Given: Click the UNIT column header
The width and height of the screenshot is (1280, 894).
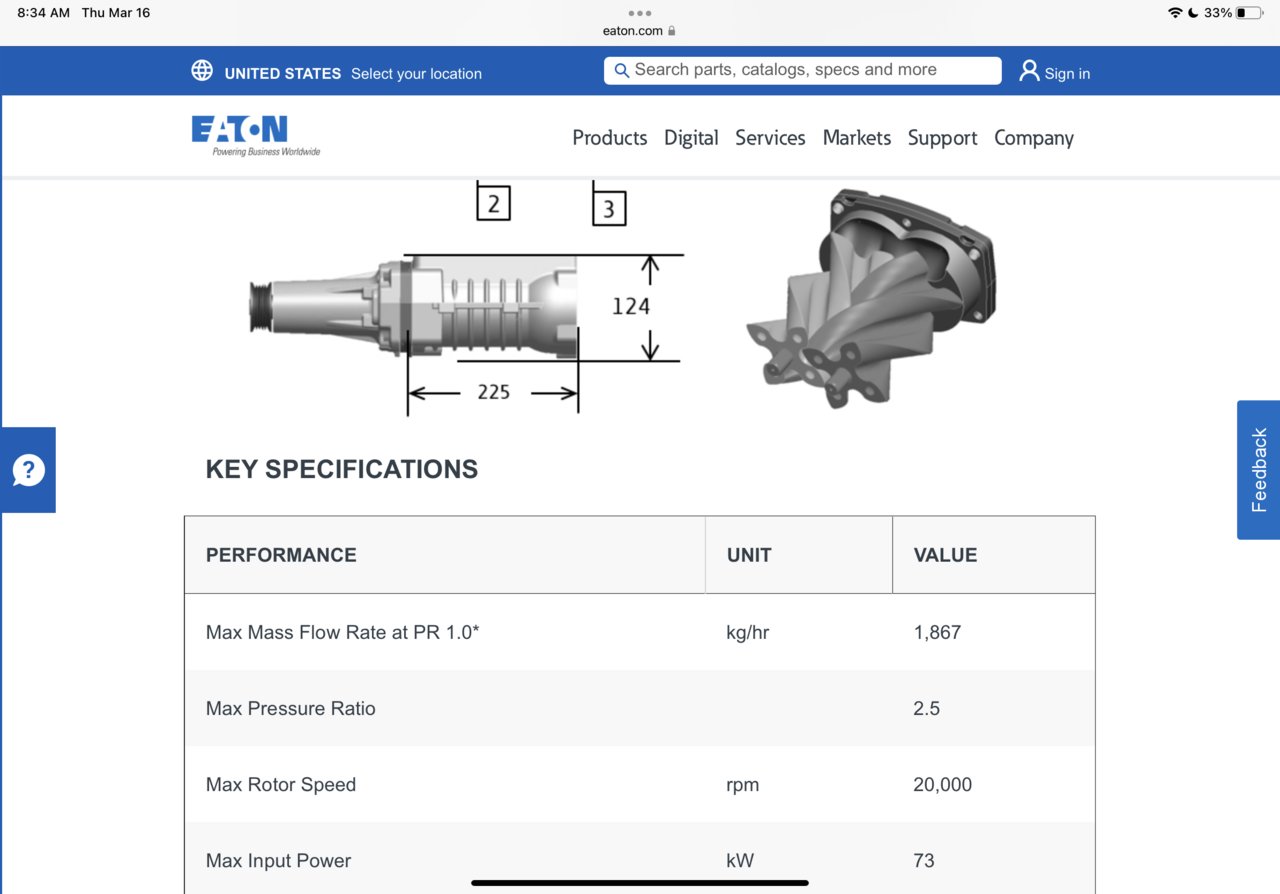Looking at the screenshot, I should (749, 555).
